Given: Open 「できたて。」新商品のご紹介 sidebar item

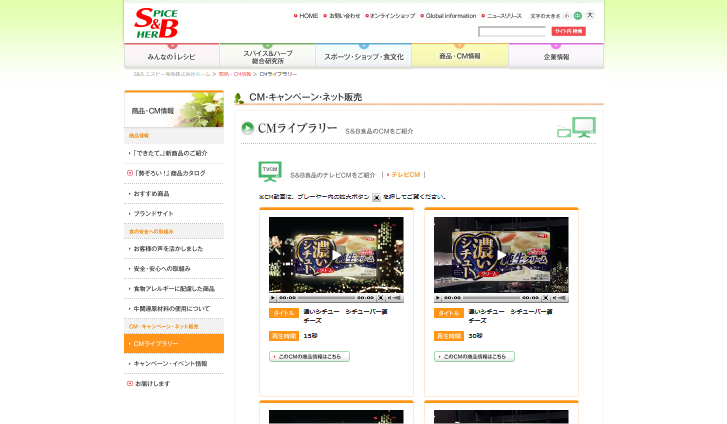Looking at the screenshot, I should point(174,153).
